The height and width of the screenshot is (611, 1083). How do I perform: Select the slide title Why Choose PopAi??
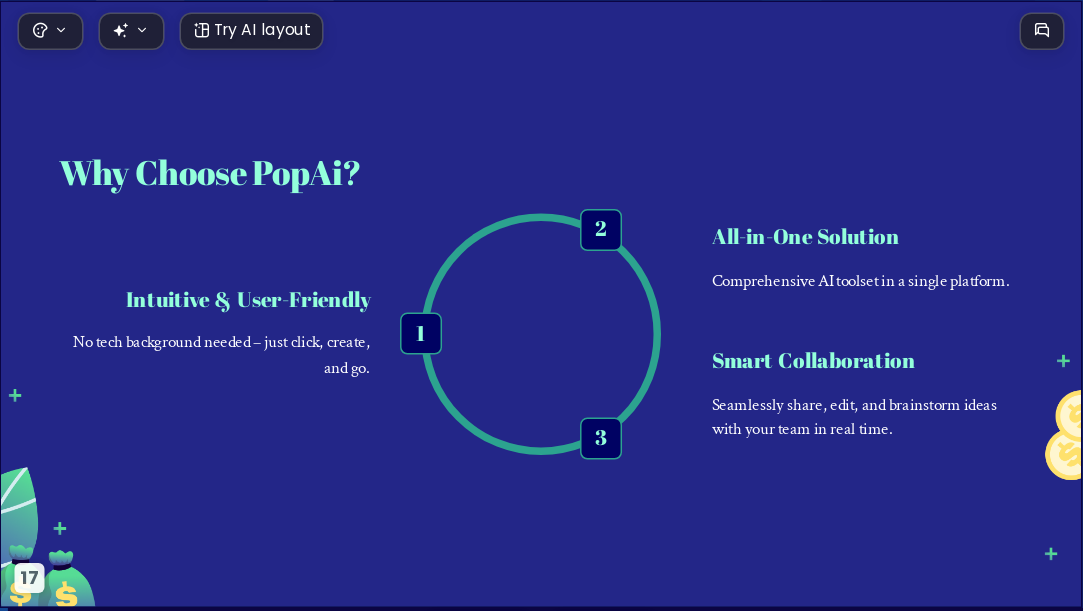click(x=210, y=173)
